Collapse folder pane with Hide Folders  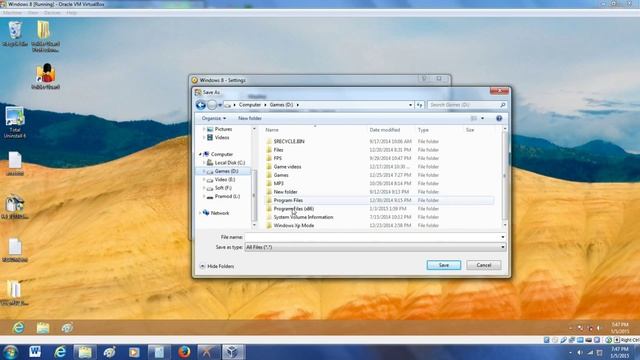(217, 266)
